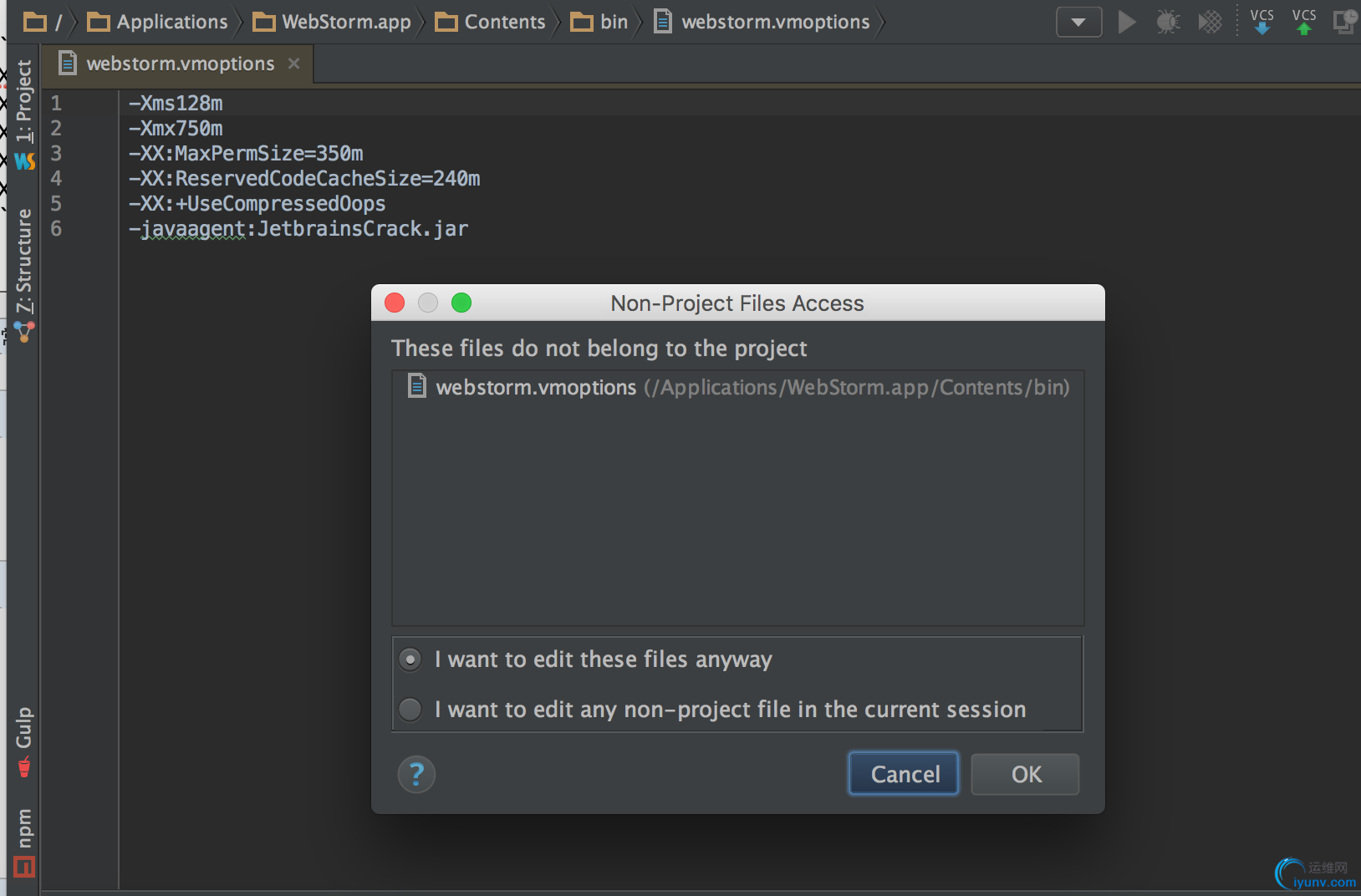Open dialog help question mark button
The height and width of the screenshot is (896, 1361).
click(416, 774)
